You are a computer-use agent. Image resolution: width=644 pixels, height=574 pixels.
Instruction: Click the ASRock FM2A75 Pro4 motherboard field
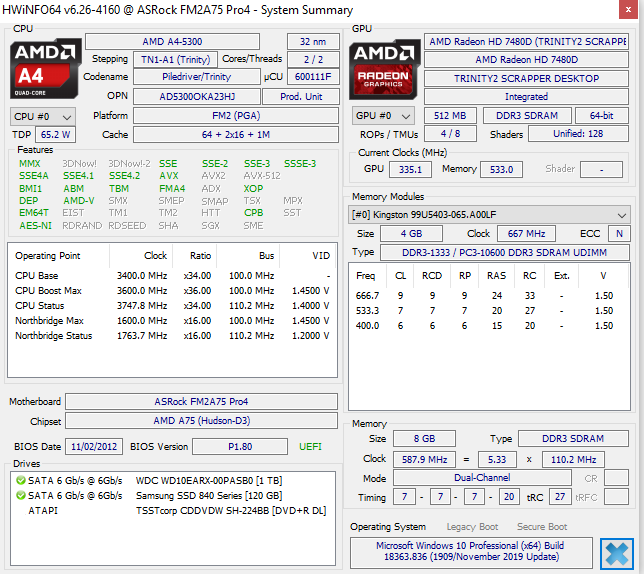pyautogui.click(x=201, y=402)
